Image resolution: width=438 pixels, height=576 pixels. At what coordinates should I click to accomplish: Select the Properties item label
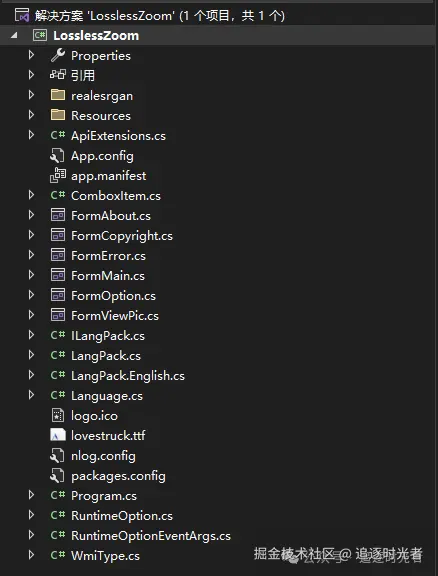tap(101, 56)
